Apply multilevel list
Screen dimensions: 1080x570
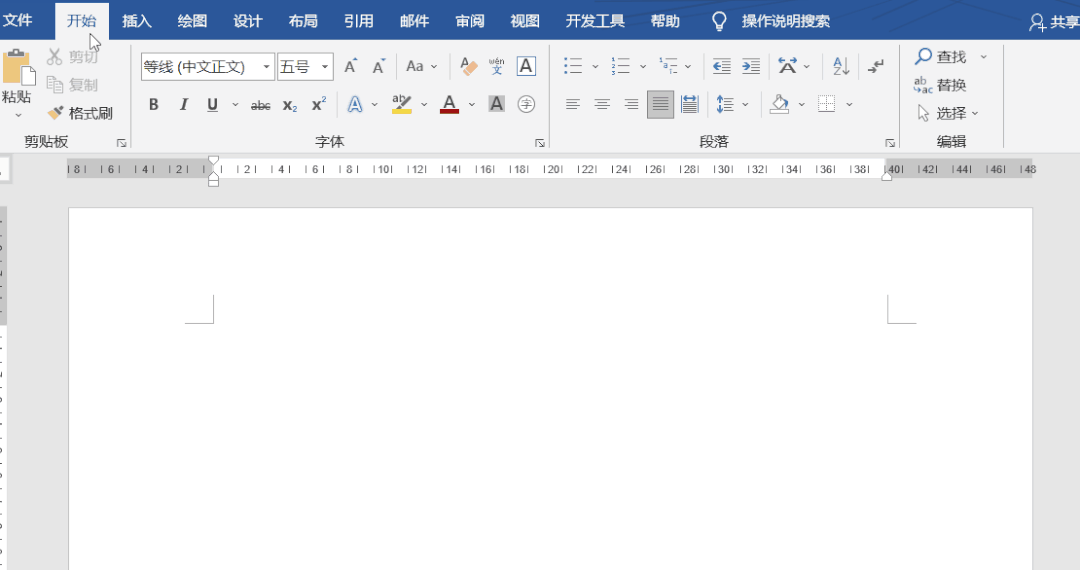point(668,66)
